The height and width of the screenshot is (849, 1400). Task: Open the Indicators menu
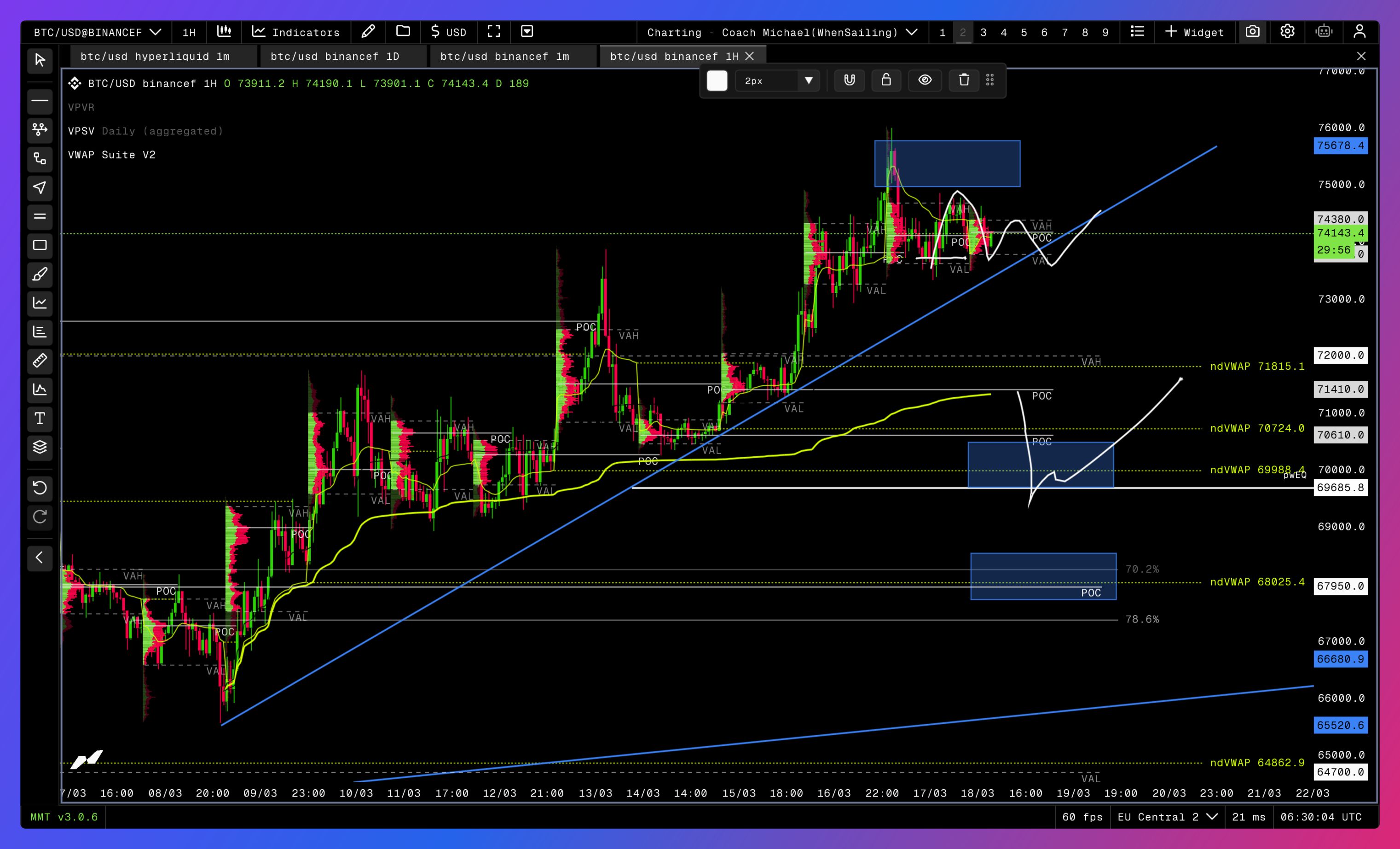(296, 32)
